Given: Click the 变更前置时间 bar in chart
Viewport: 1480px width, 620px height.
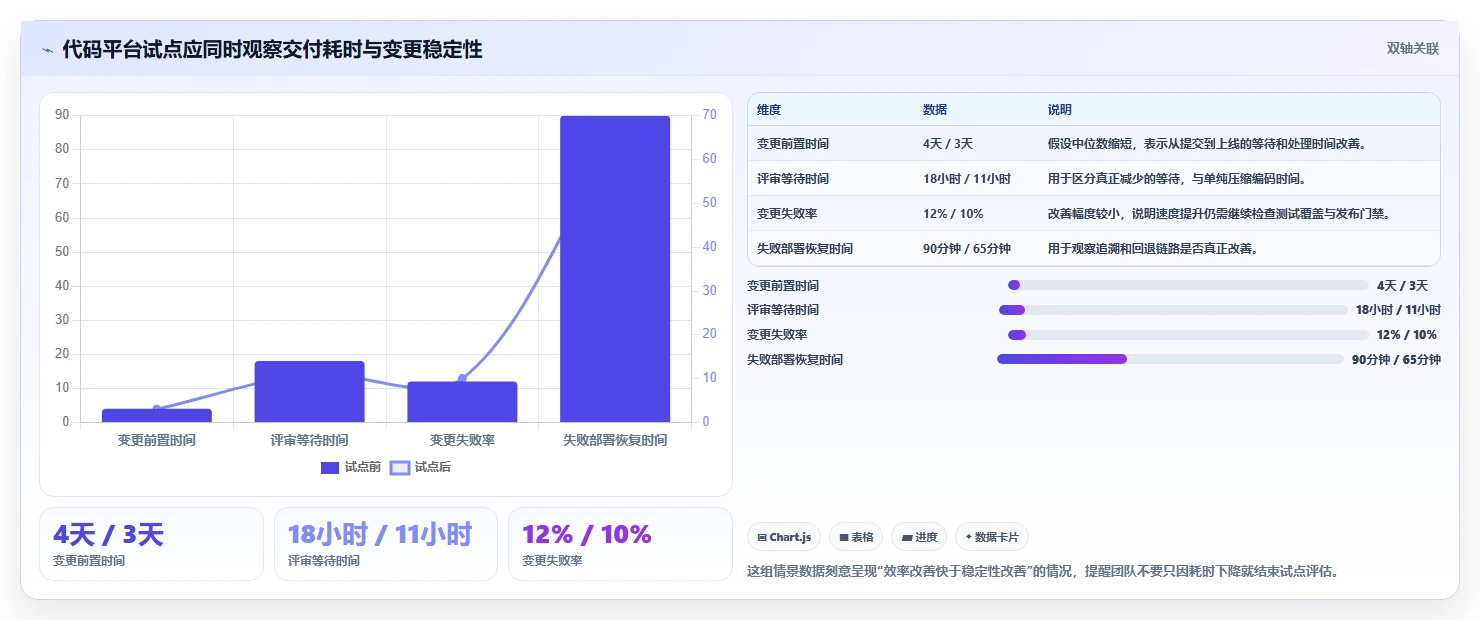Looking at the screenshot, I should (157, 415).
